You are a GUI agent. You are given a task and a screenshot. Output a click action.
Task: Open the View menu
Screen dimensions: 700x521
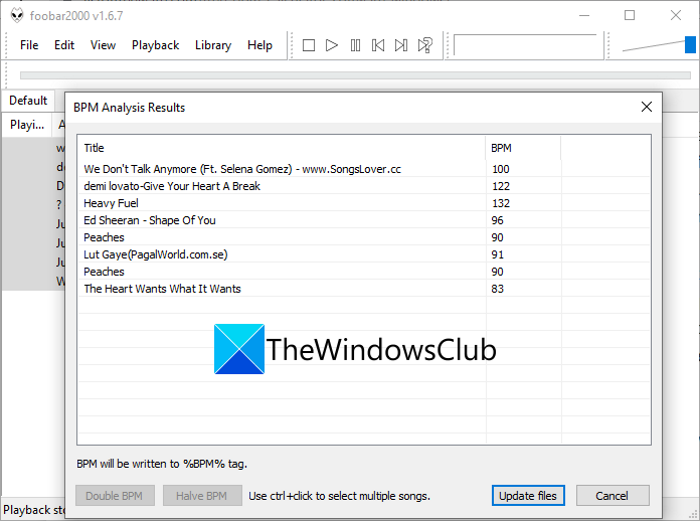[103, 45]
